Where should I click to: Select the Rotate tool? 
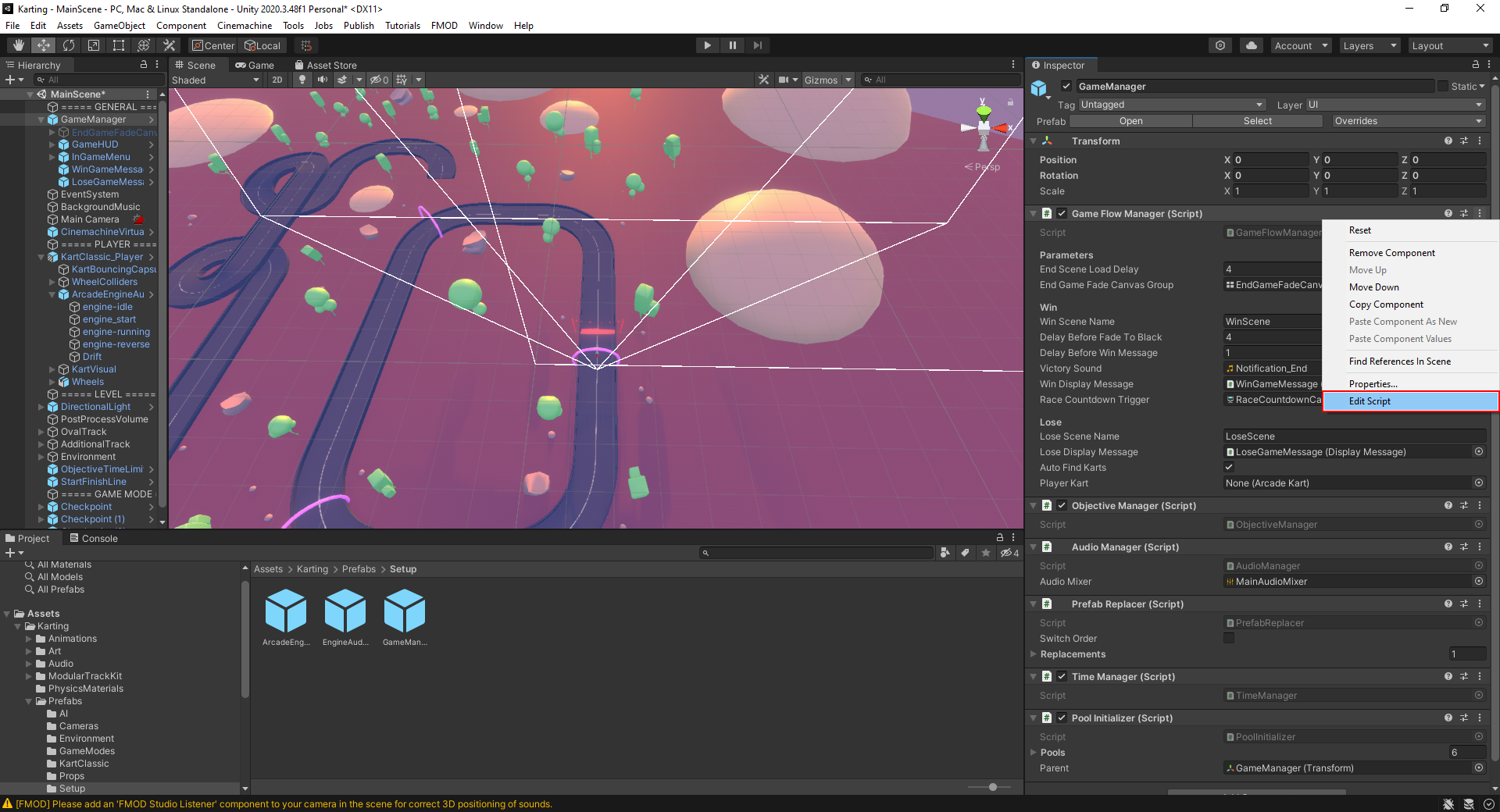tap(69, 45)
